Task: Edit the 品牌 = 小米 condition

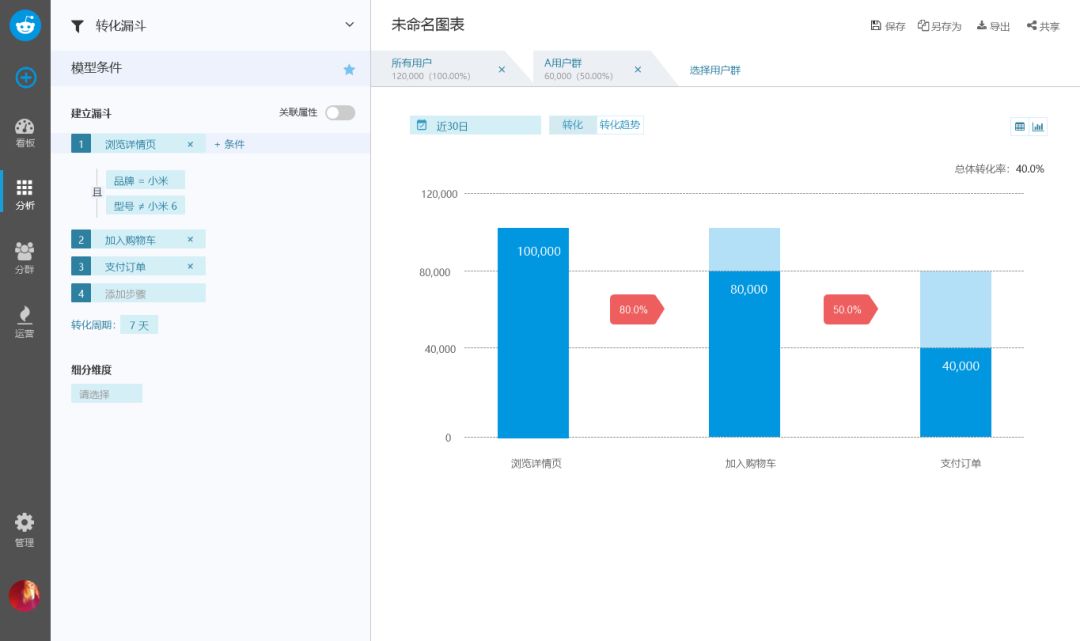Action: coord(145,180)
